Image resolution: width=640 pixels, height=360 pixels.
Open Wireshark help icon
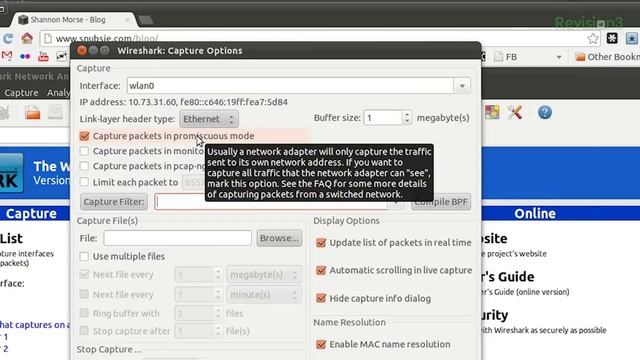point(544,112)
